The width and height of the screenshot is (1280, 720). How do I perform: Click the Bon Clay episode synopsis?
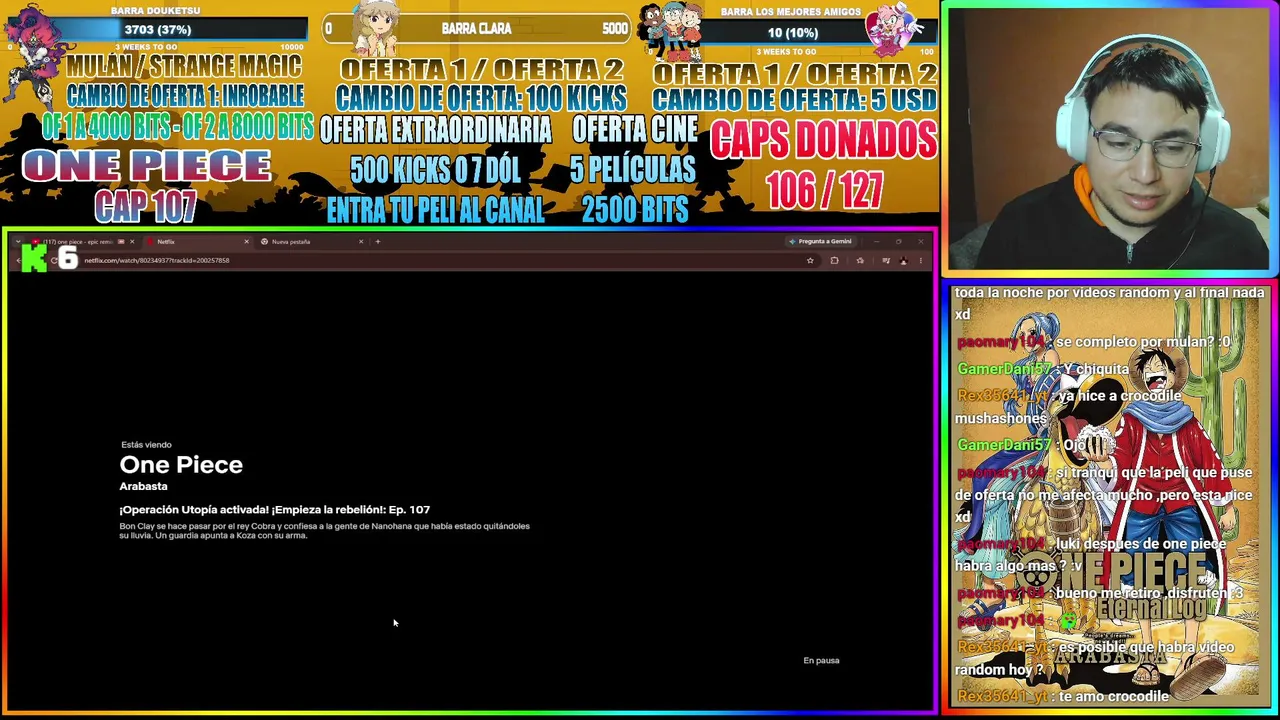coord(324,531)
